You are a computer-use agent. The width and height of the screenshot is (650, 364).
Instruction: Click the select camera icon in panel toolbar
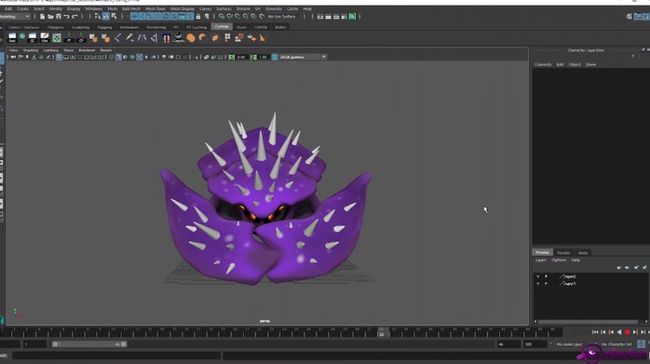pos(13,57)
